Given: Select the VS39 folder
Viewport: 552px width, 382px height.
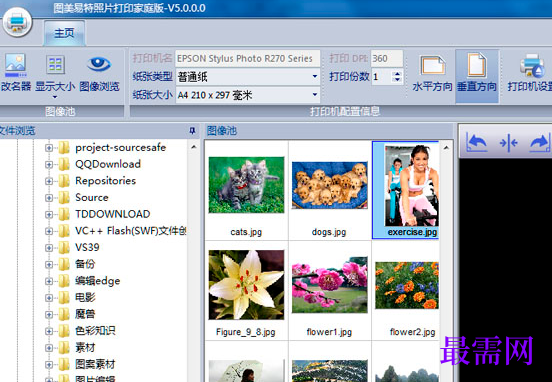Looking at the screenshot, I should [x=87, y=247].
